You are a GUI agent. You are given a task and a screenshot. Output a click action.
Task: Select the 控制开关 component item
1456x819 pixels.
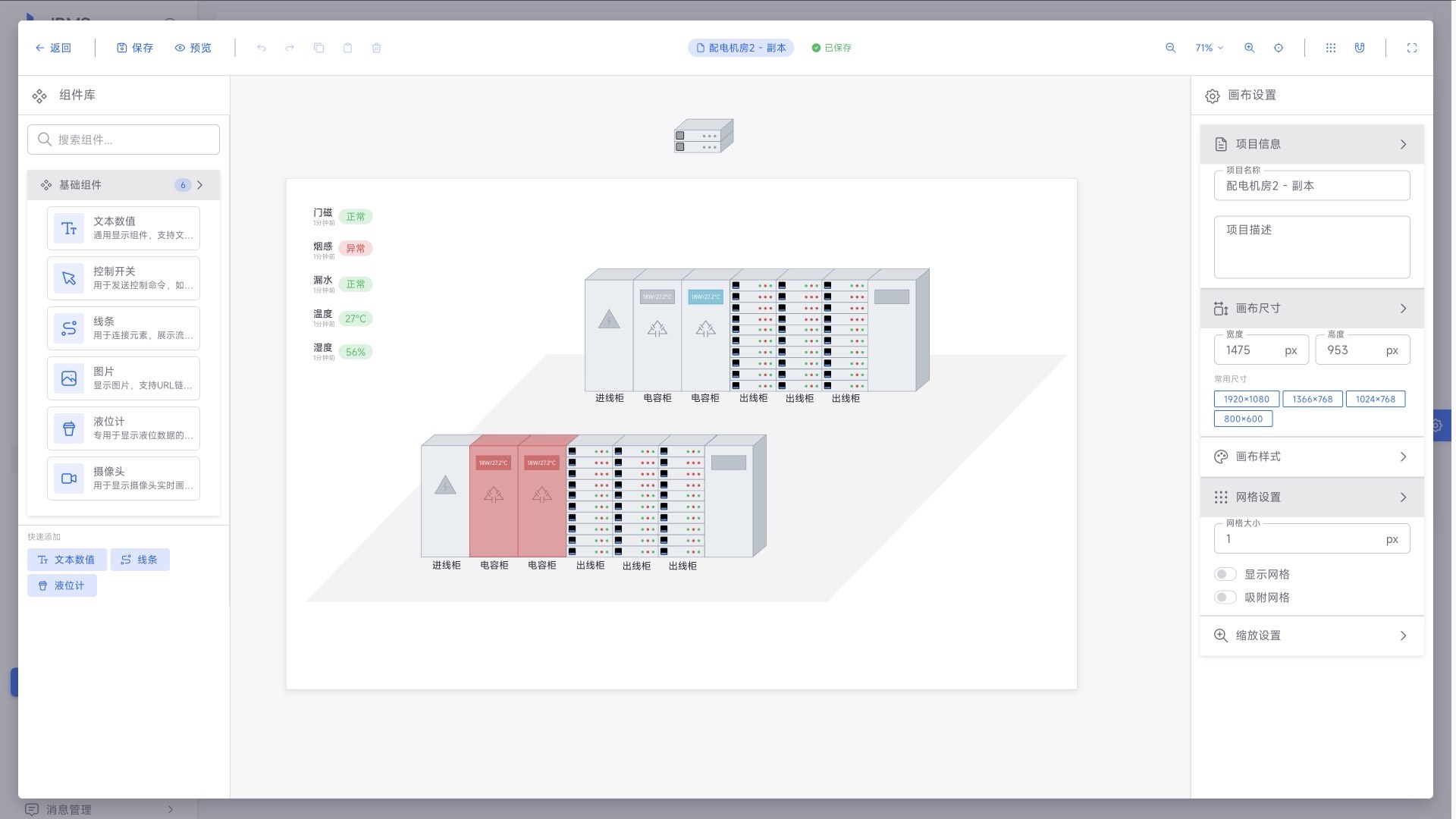[124, 278]
